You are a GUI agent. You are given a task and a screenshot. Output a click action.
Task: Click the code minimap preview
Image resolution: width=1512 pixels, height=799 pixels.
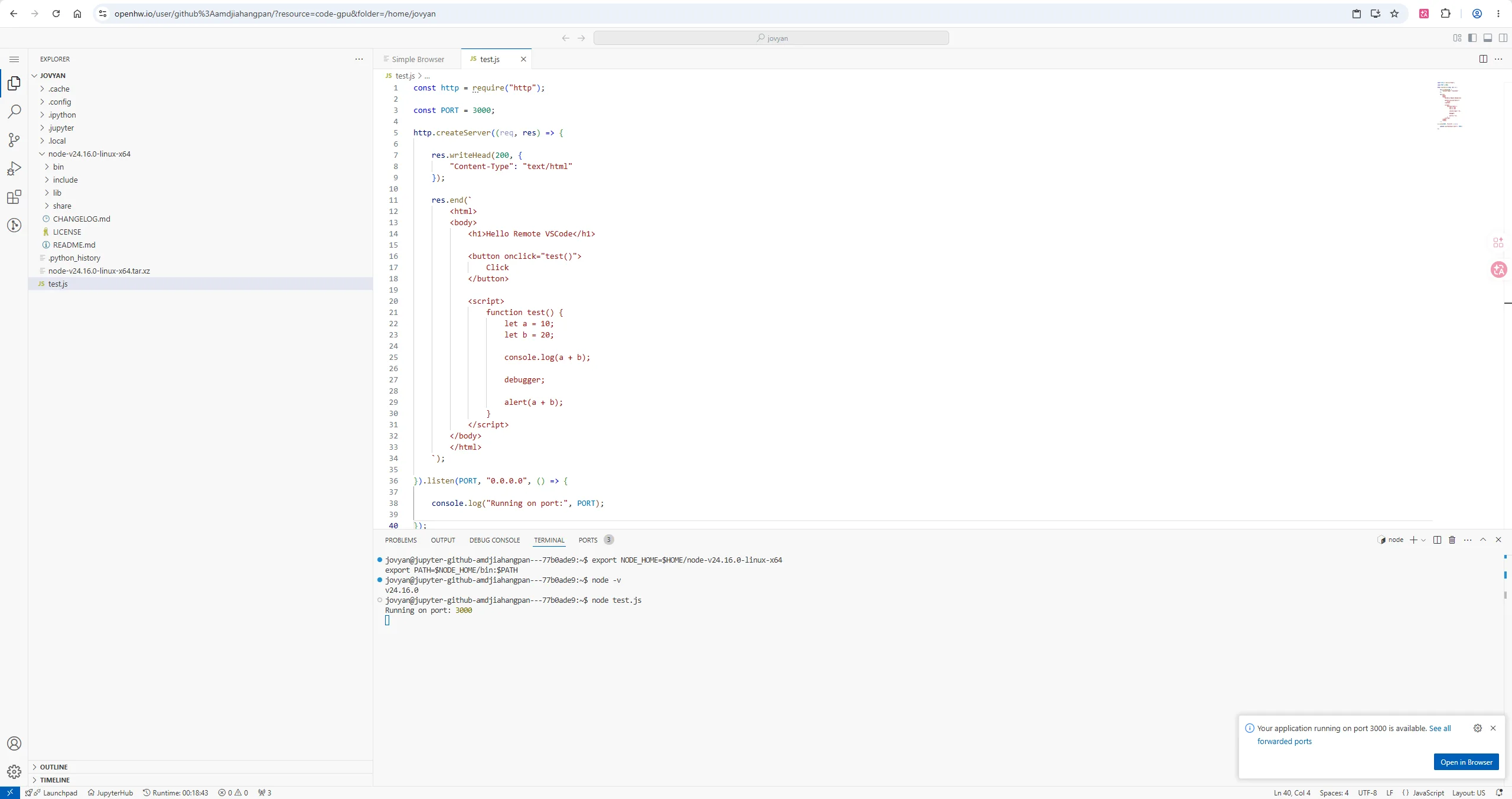point(1449,105)
